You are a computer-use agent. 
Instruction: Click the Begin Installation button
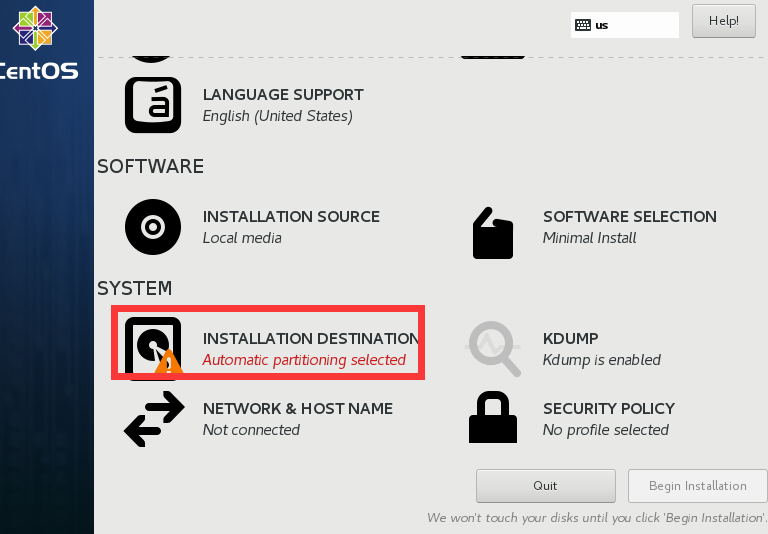point(697,486)
